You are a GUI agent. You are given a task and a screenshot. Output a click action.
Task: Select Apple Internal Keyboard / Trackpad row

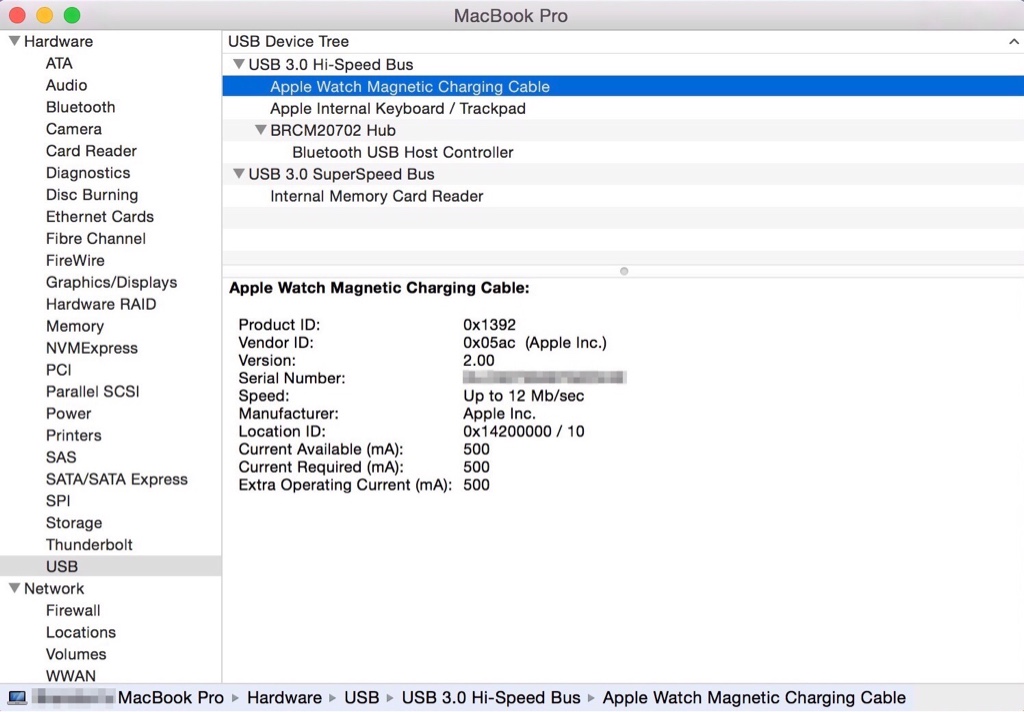pyautogui.click(x=623, y=108)
